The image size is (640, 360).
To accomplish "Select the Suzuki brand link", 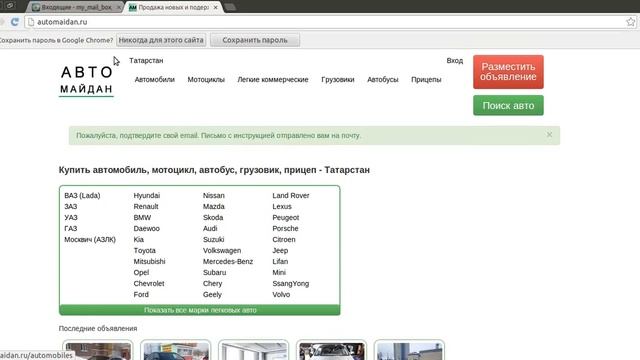I will coord(213,240).
